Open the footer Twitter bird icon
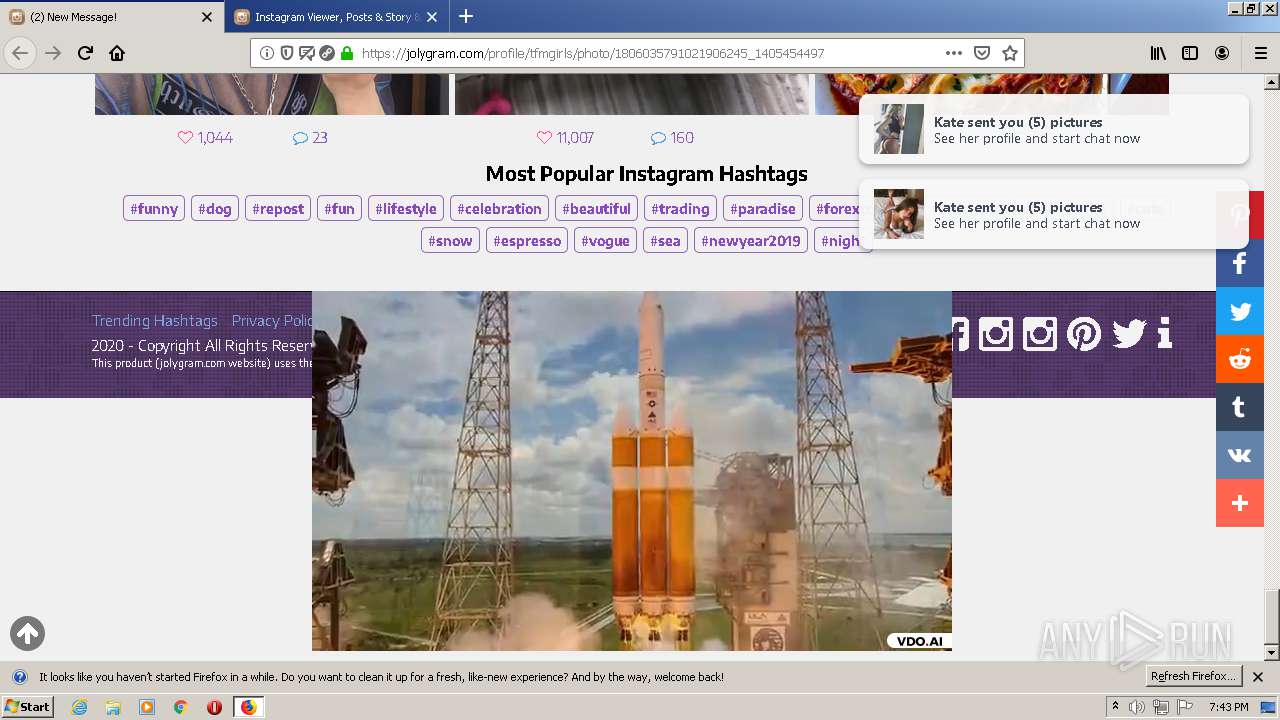This screenshot has height=720, width=1280. point(1129,333)
